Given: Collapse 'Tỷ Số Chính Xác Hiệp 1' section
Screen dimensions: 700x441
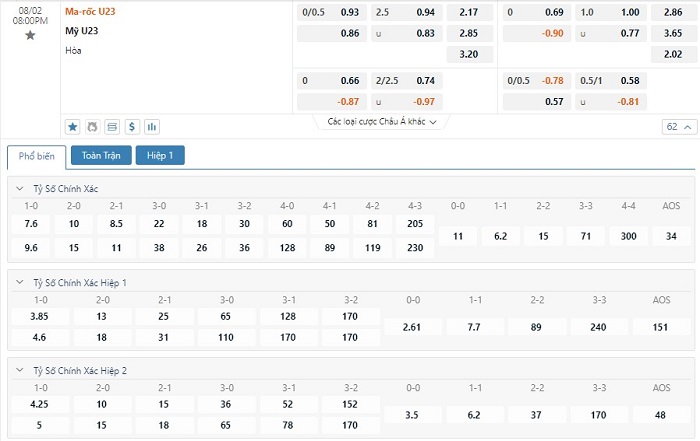Looking at the screenshot, I should click(20, 282).
